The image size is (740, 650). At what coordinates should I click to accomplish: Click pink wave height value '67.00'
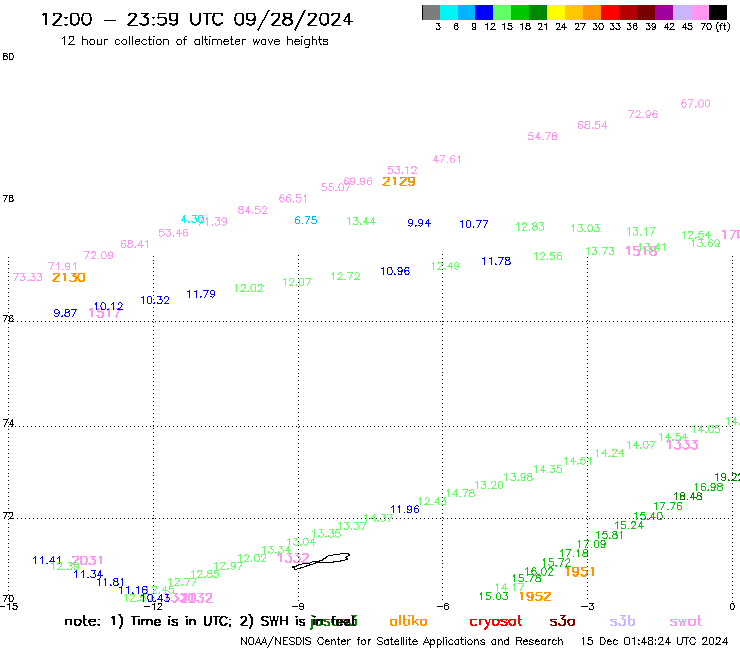pyautogui.click(x=696, y=104)
